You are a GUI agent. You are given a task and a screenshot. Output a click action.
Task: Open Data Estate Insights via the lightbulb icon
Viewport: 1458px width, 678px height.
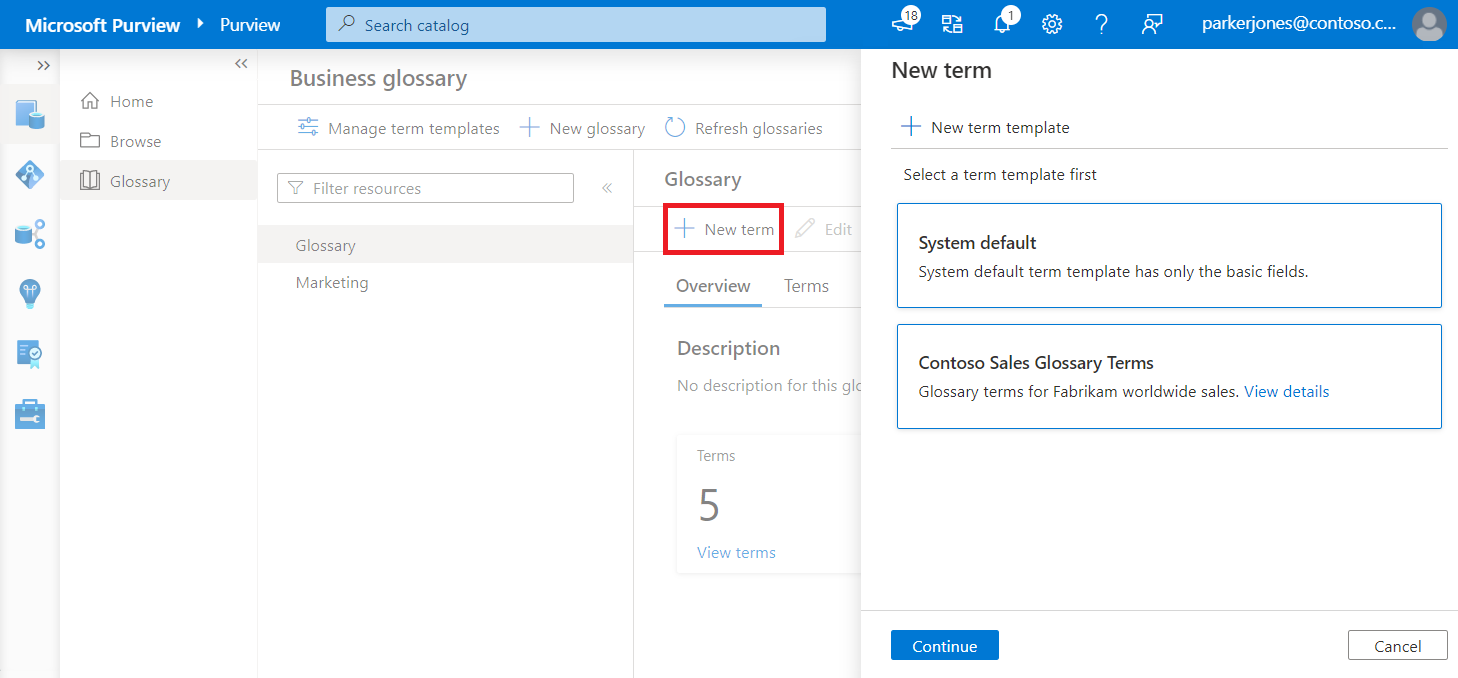click(x=30, y=293)
